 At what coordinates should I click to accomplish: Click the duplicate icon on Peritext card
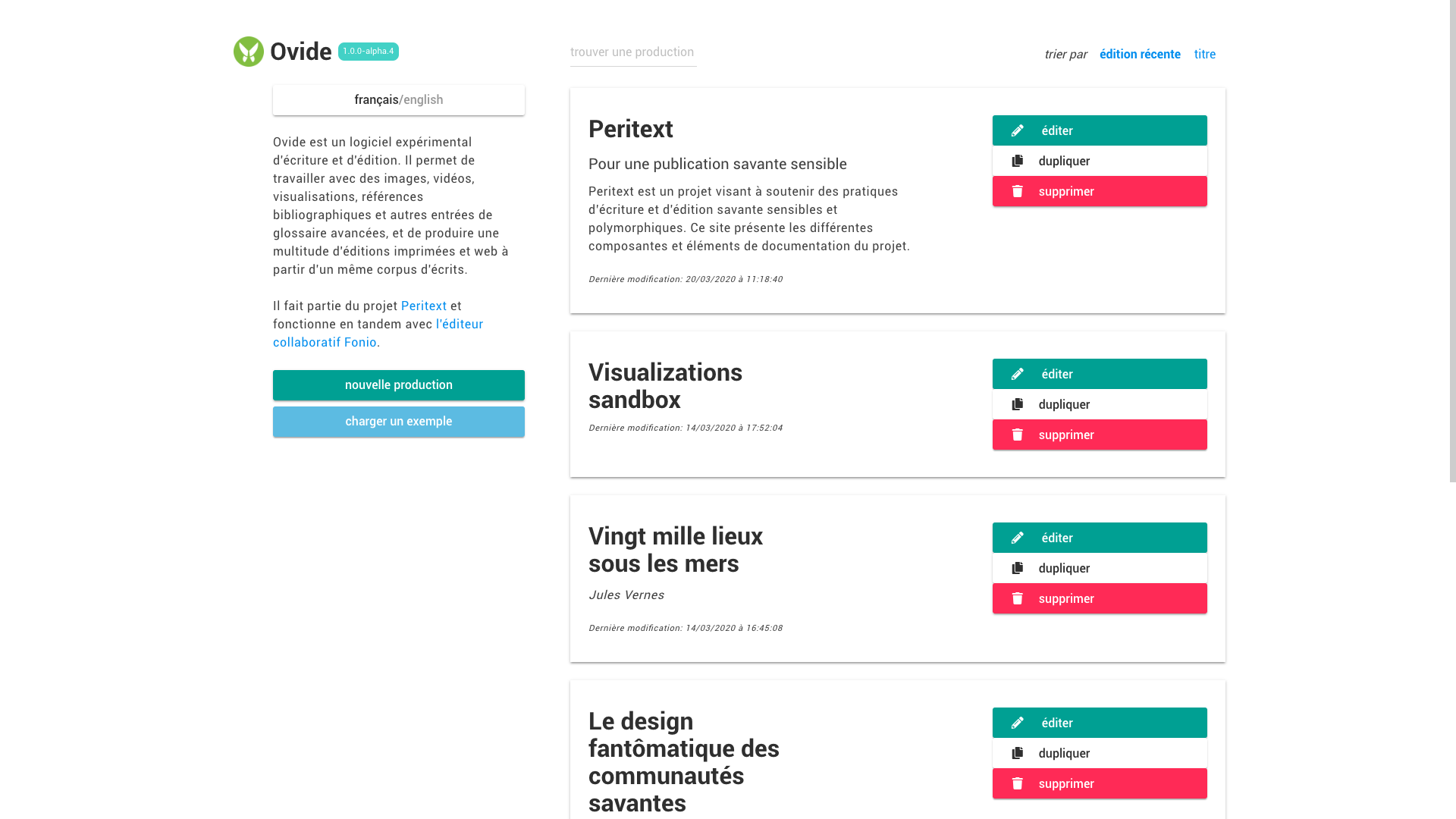[x=1018, y=161]
